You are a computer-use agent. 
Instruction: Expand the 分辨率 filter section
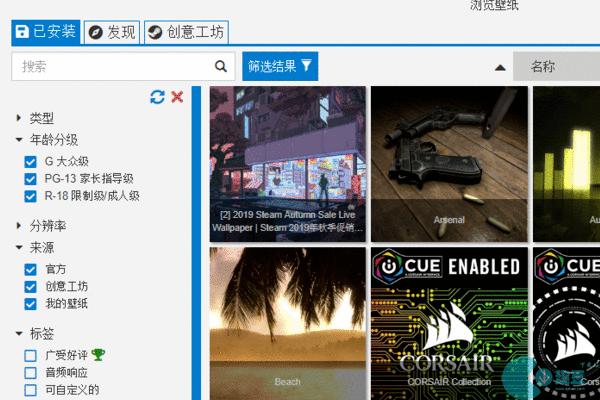(x=19, y=226)
